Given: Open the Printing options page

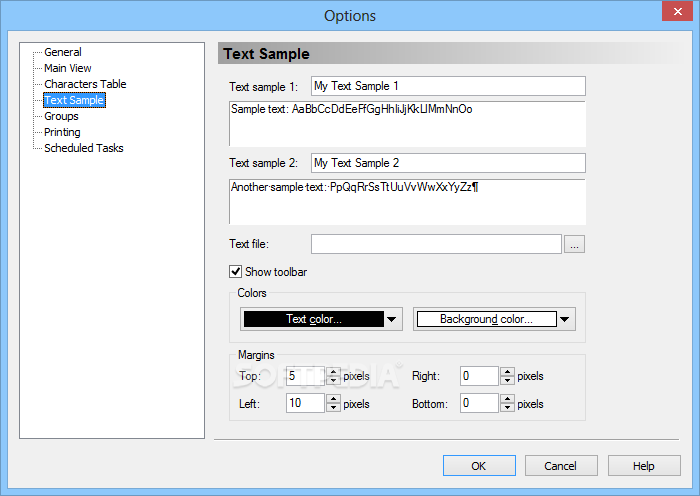Looking at the screenshot, I should click(x=62, y=132).
